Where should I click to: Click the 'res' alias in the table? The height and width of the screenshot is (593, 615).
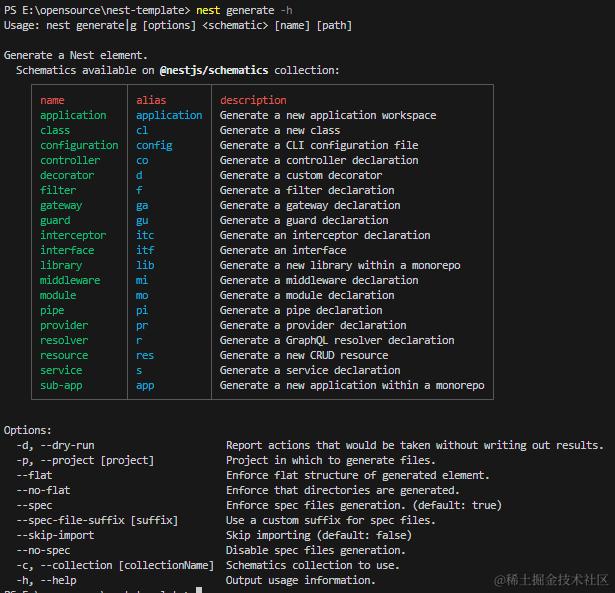click(x=145, y=355)
